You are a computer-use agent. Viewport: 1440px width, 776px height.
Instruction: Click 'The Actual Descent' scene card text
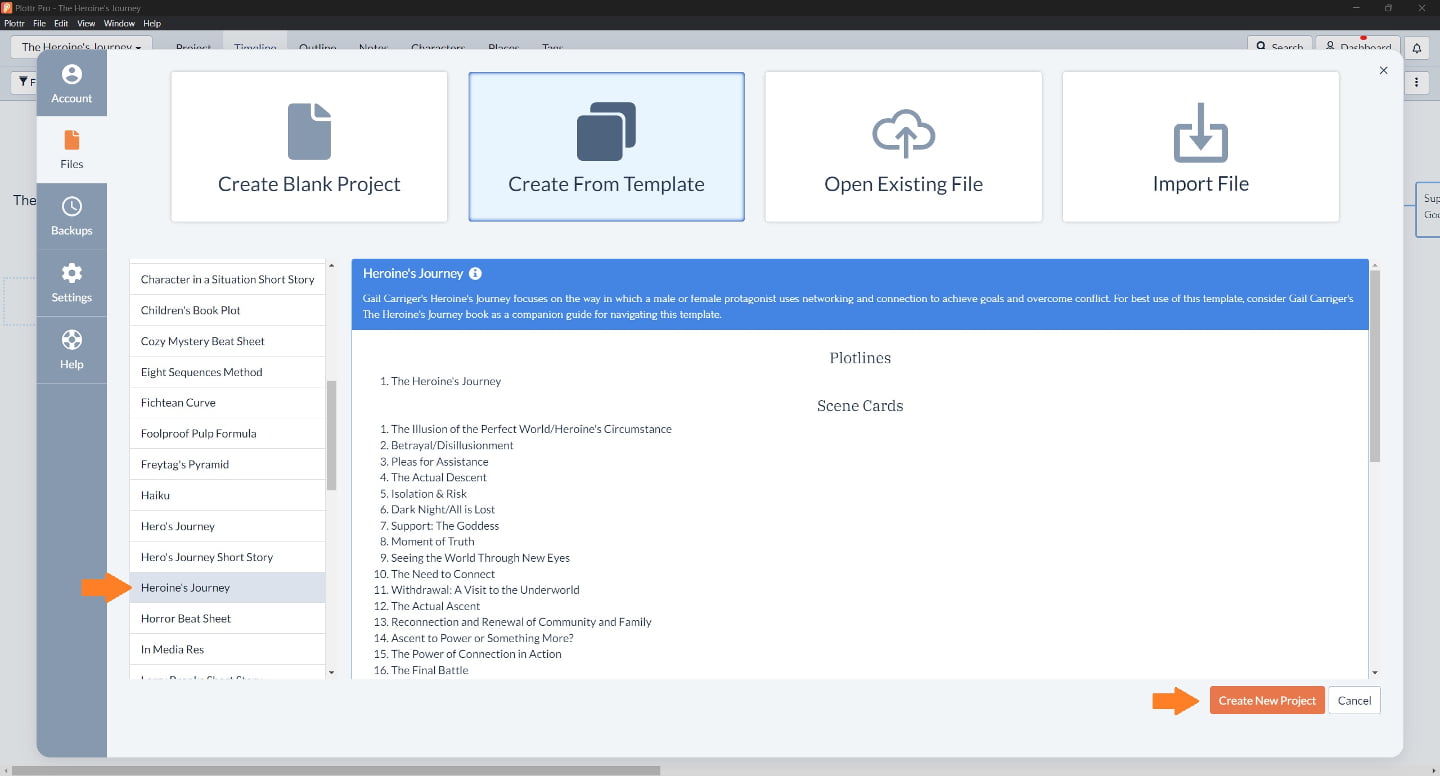pyautogui.click(x=439, y=477)
